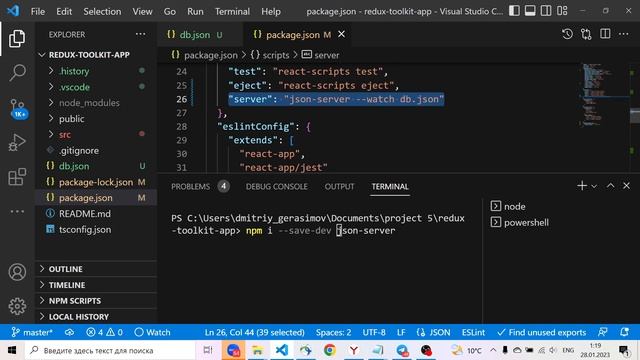Customize layout icon in title bar
The height and width of the screenshot is (360, 640).
(x=562, y=11)
